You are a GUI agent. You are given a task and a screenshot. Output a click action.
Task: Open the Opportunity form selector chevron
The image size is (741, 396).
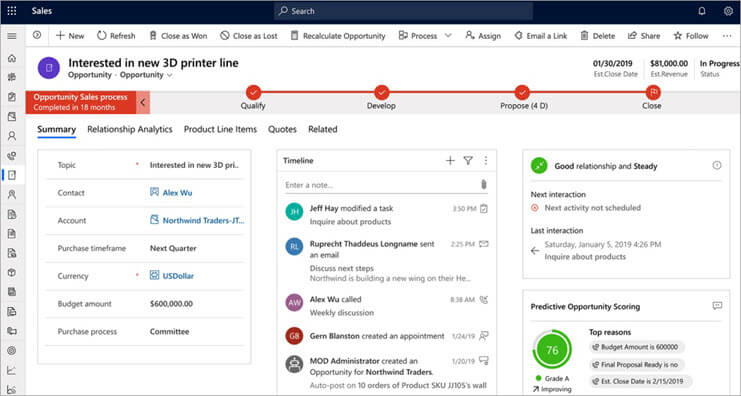[170, 75]
